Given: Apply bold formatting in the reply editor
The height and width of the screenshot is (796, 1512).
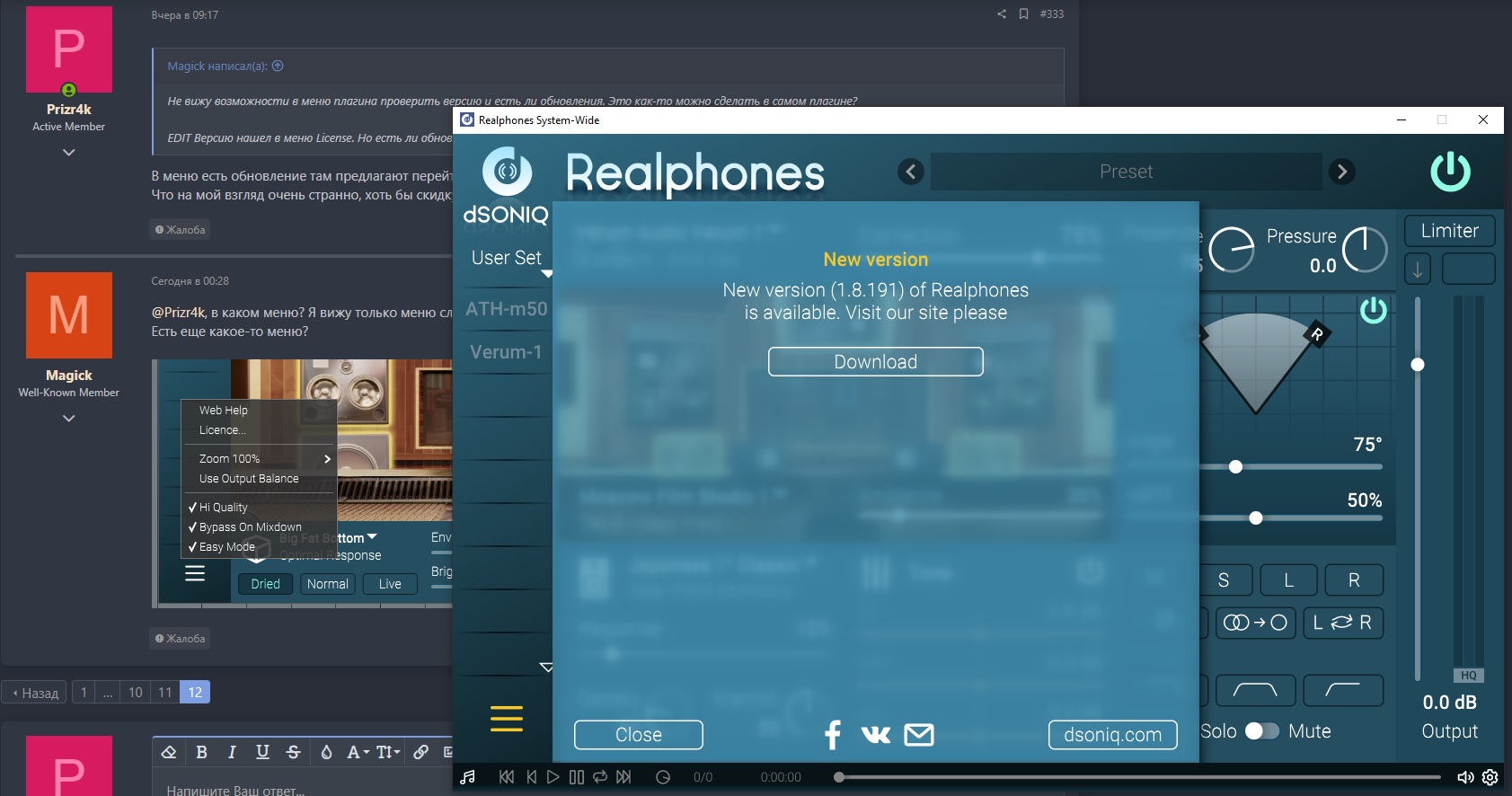Looking at the screenshot, I should pos(201,752).
